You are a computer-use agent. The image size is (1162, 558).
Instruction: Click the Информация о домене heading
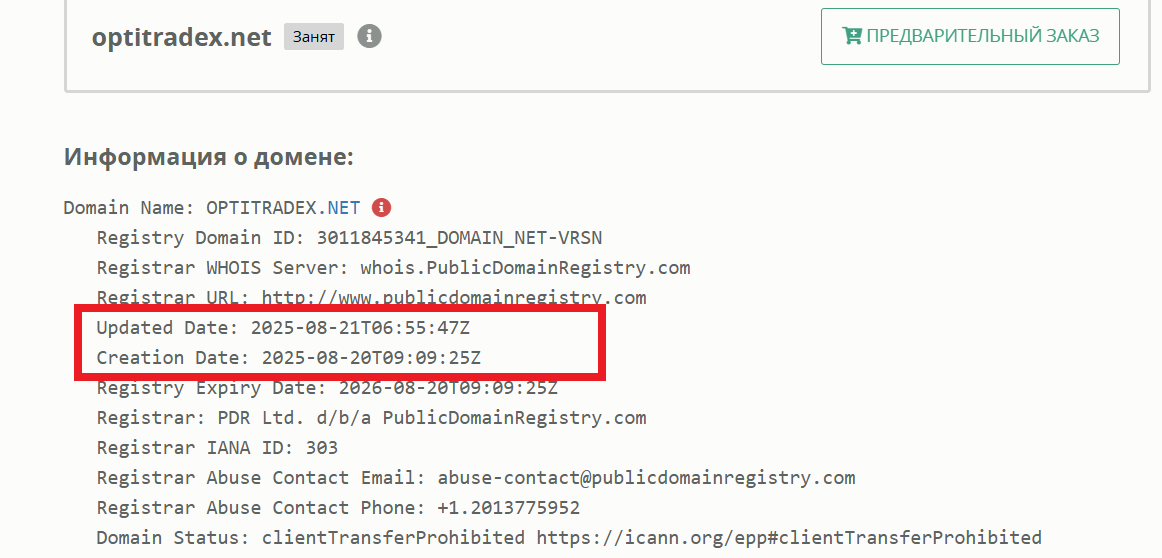pyautogui.click(x=209, y=157)
